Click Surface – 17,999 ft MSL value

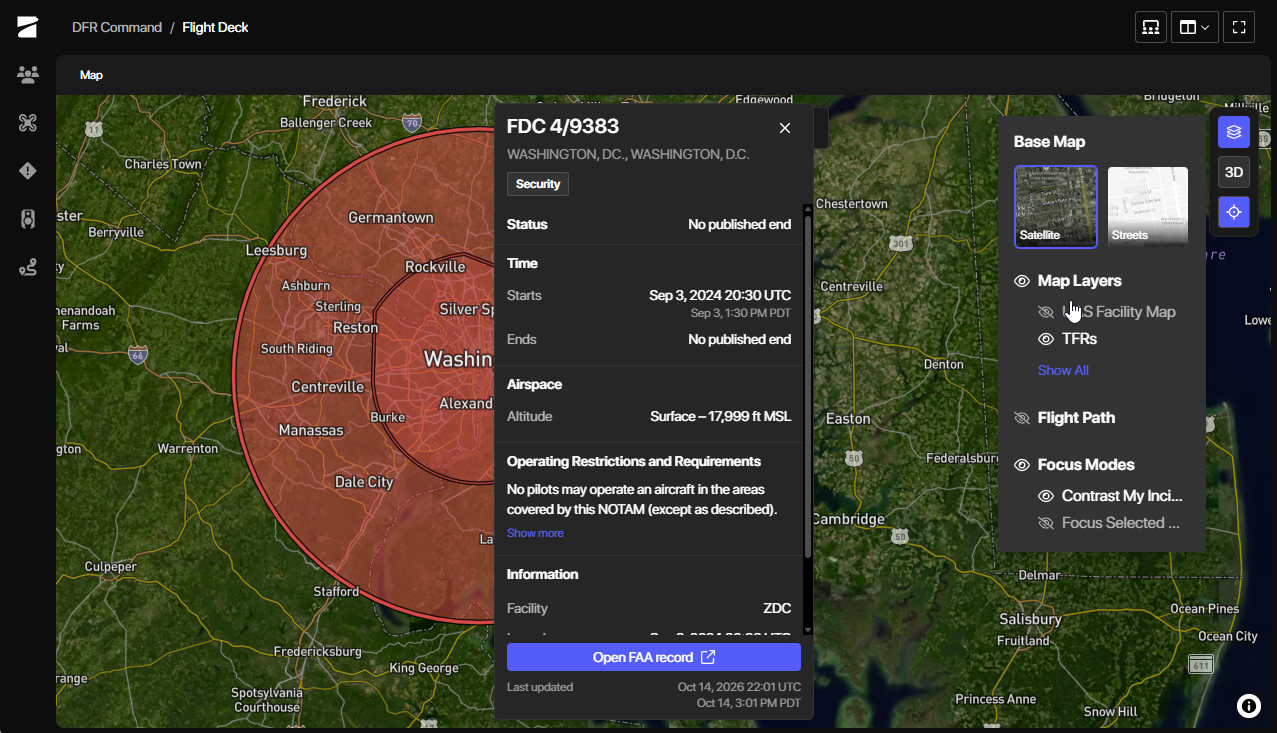pos(721,416)
